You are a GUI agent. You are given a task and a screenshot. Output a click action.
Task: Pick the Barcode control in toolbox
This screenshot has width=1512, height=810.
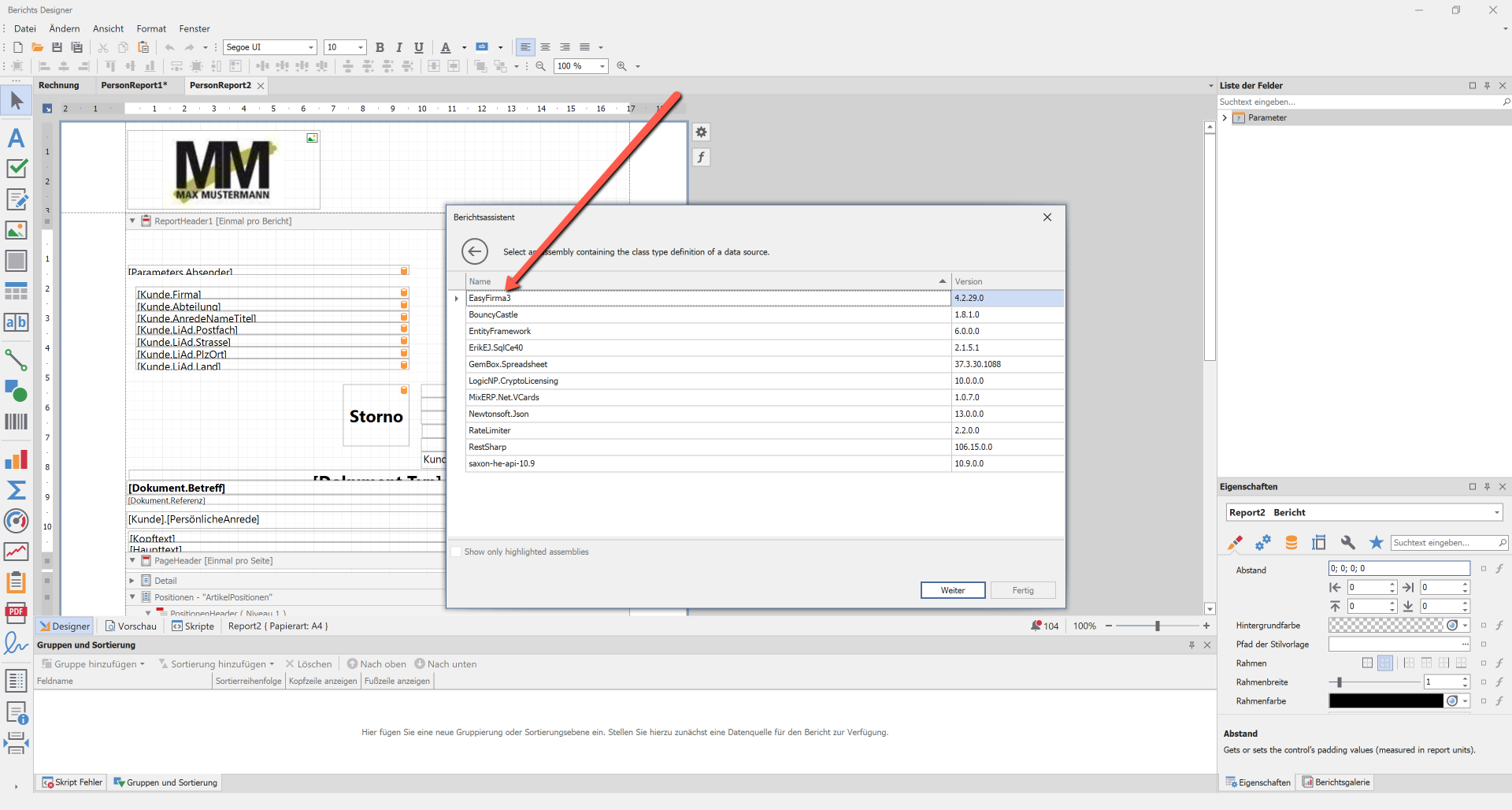coord(16,422)
